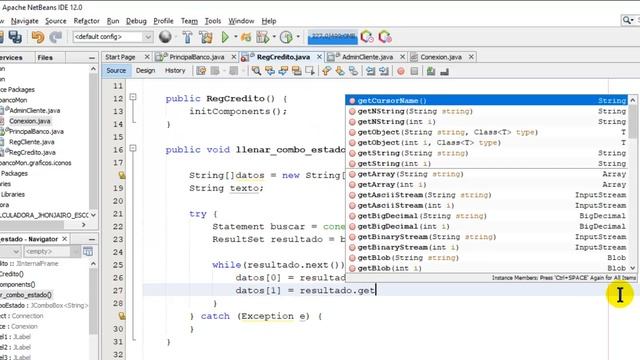The width and height of the screenshot is (640, 360).
Task: Click the Save All toolbar icon
Action: coord(15,37)
